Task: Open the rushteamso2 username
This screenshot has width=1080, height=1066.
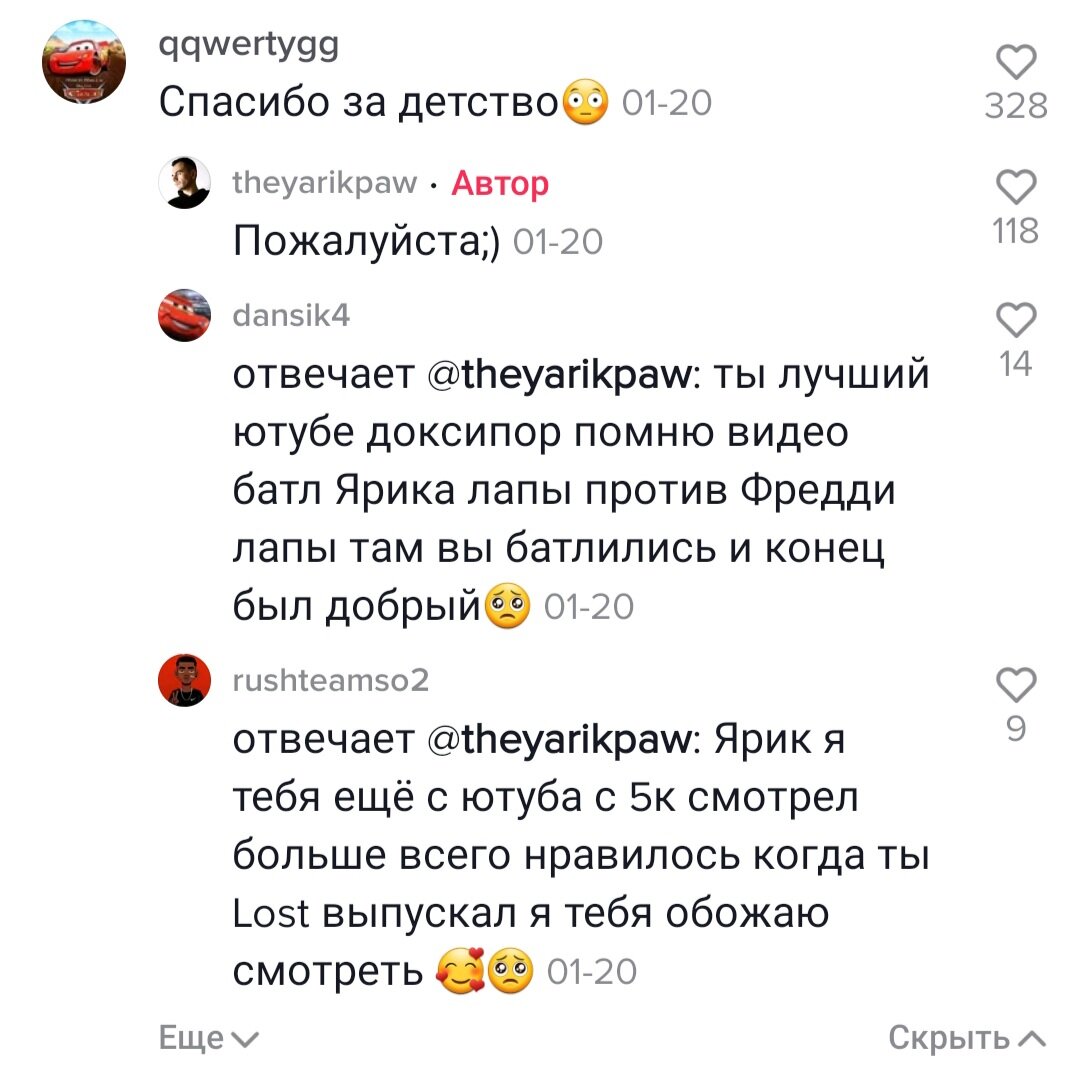Action: coord(331,680)
